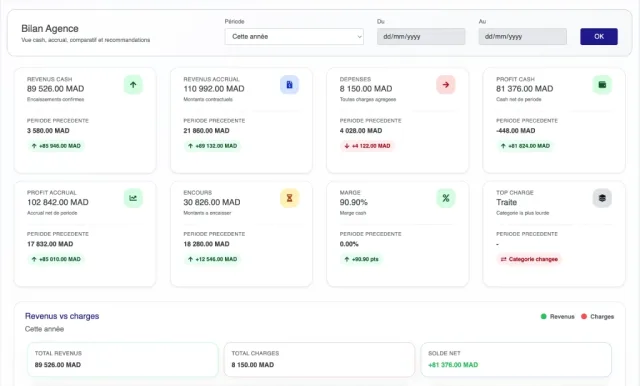Image resolution: width=640 pixels, height=386 pixels.
Task: Click the Categorie changee badge
Action: click(529, 259)
